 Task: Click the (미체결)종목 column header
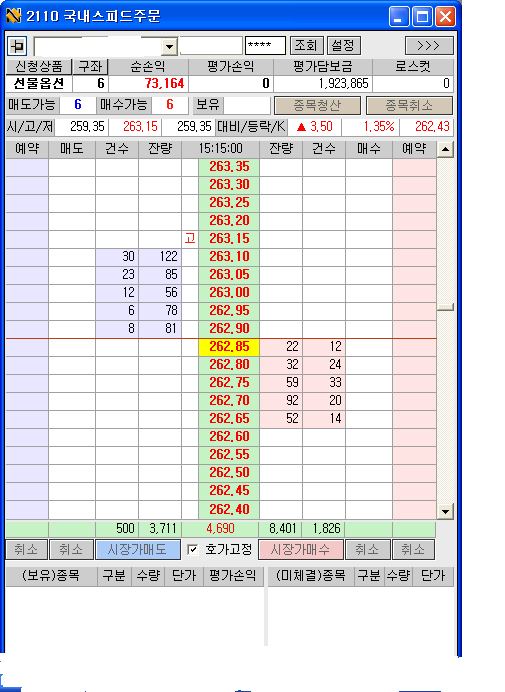pyautogui.click(x=311, y=575)
